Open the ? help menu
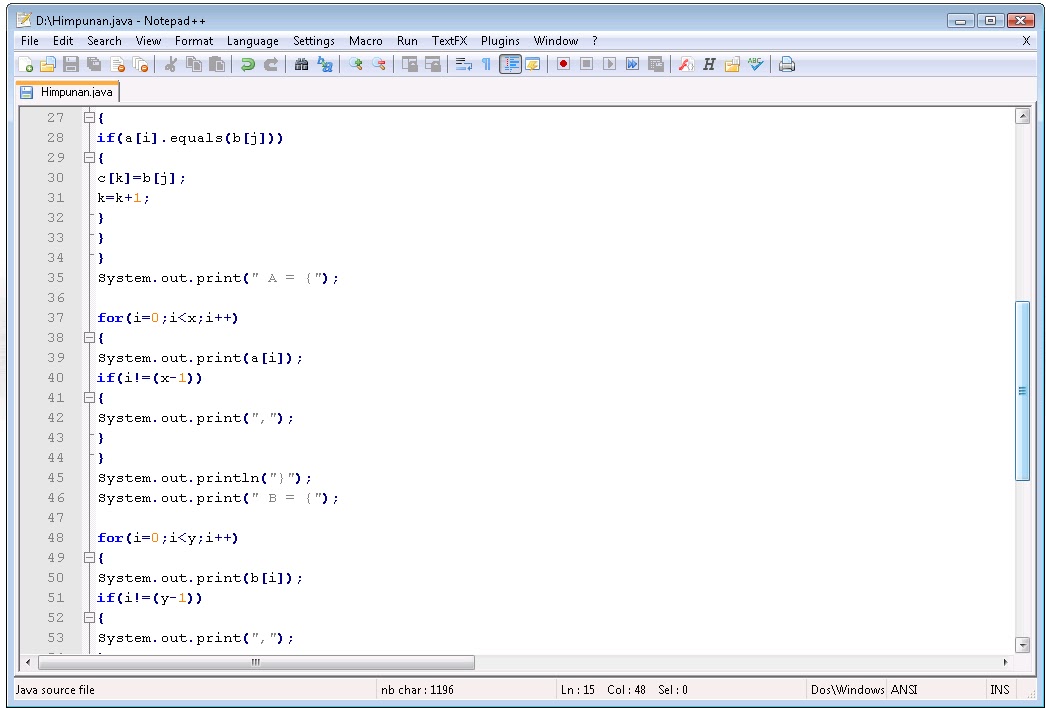 (594, 41)
